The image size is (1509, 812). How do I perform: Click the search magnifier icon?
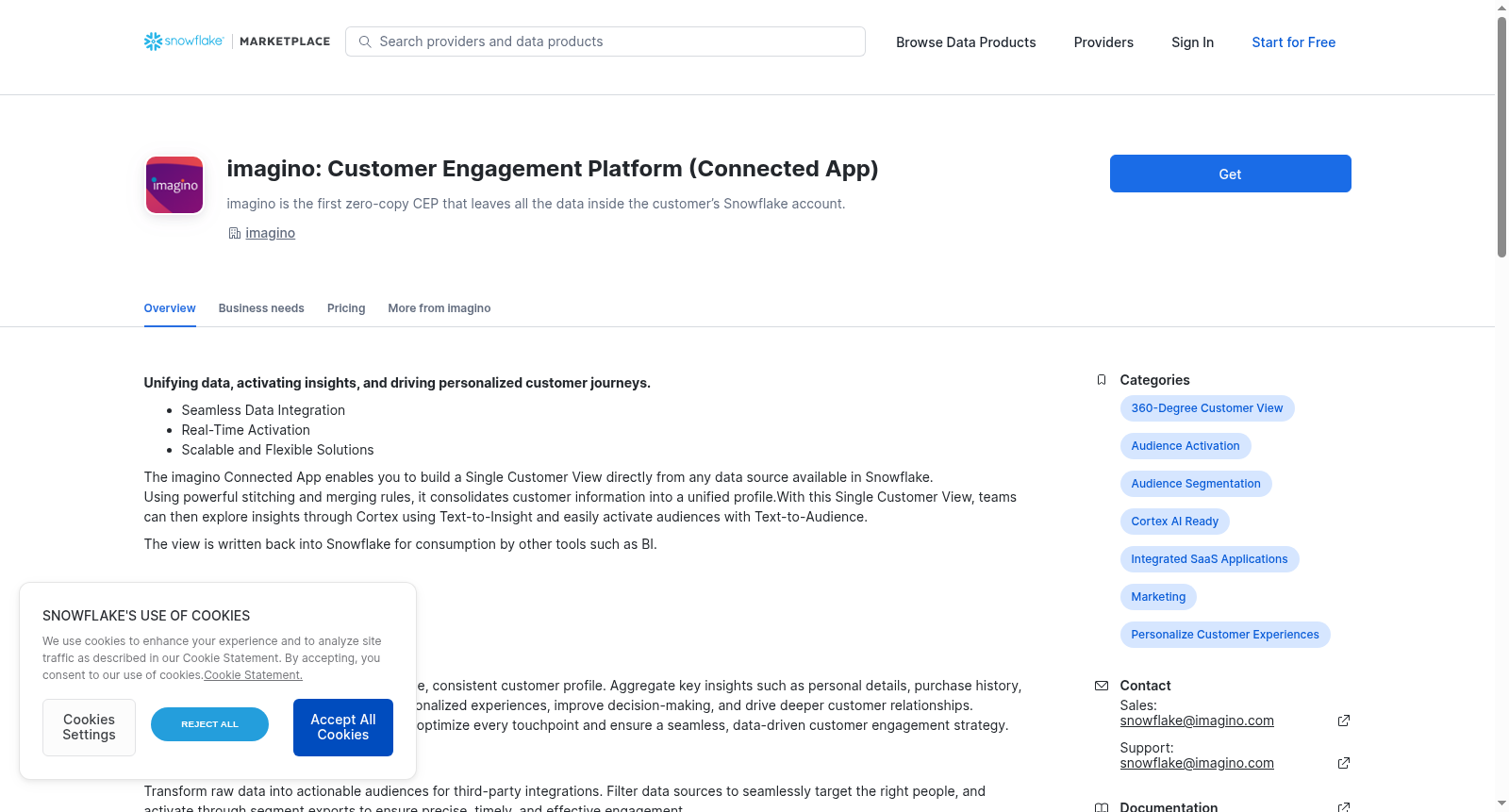365,41
